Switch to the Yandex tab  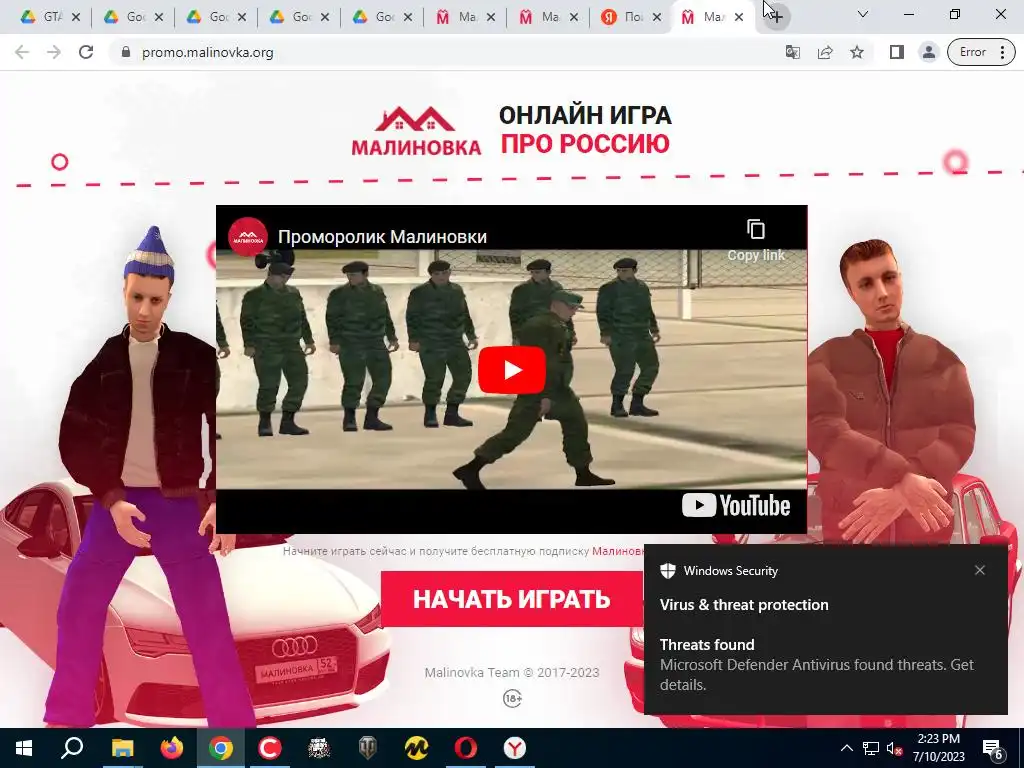coord(631,17)
